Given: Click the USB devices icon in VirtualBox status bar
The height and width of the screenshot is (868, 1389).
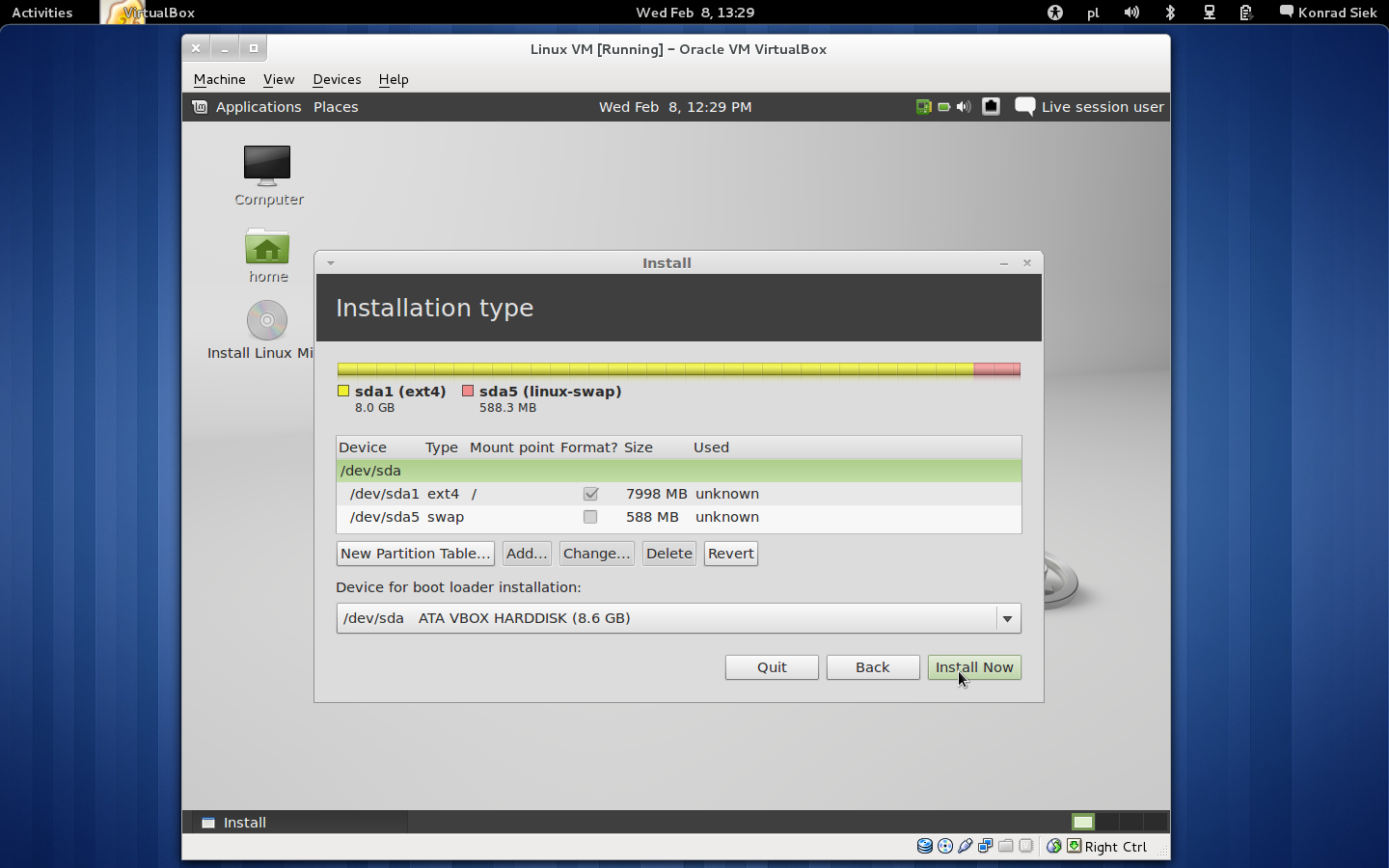Looking at the screenshot, I should coord(966,846).
